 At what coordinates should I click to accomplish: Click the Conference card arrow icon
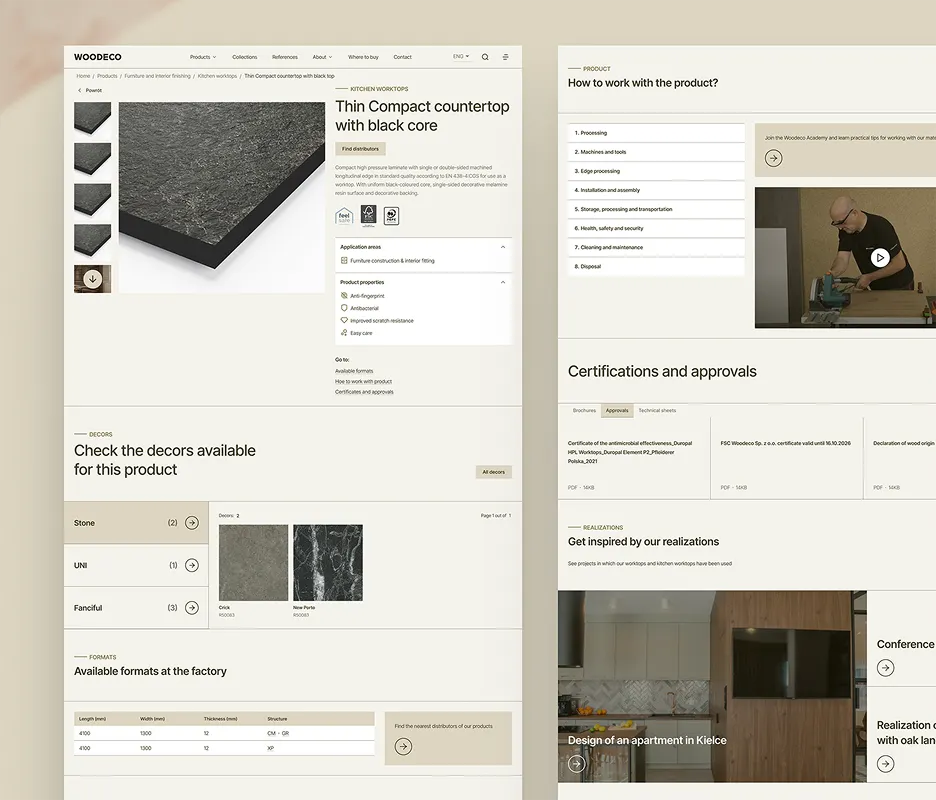tap(886, 667)
